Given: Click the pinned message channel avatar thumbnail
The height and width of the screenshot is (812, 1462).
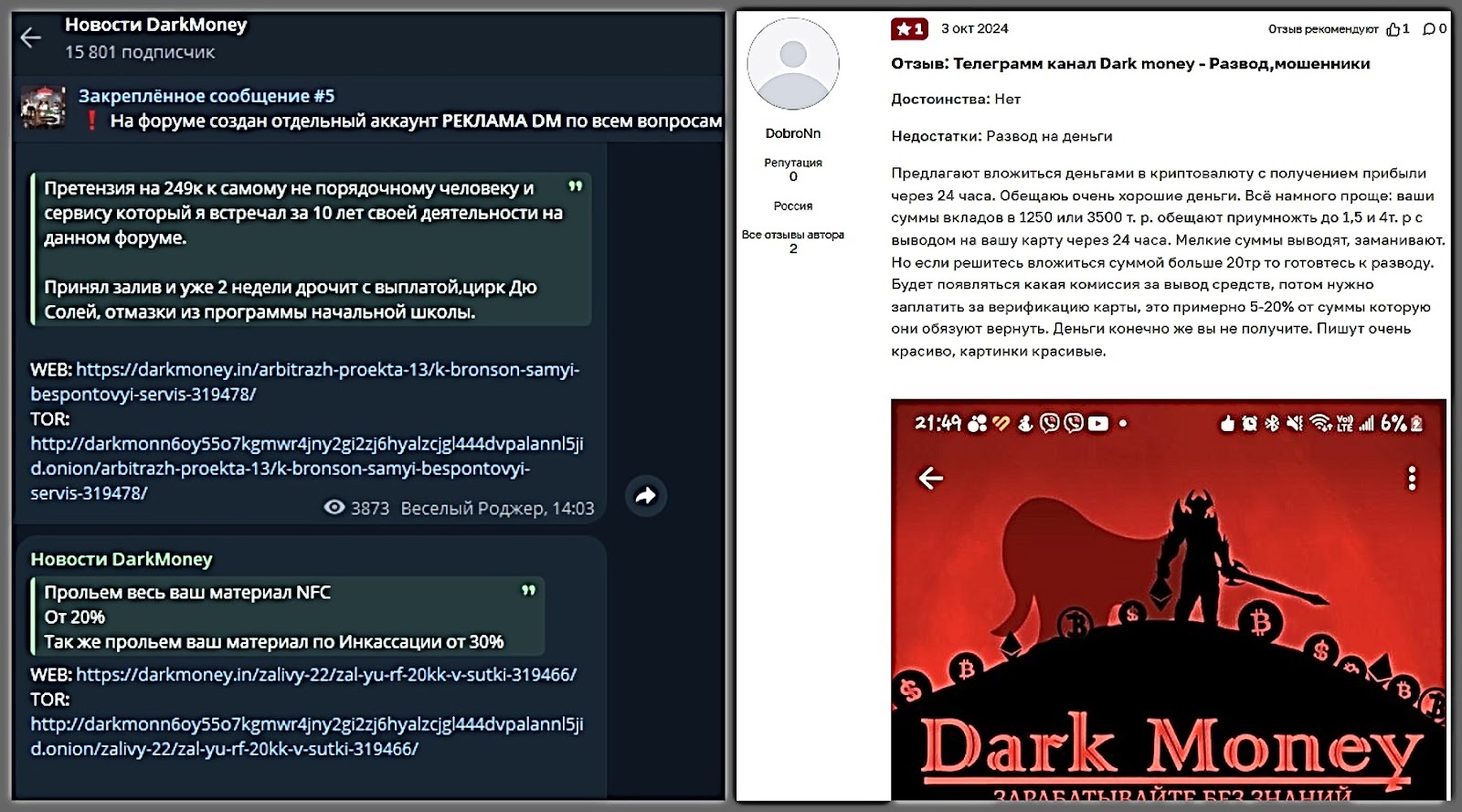Looking at the screenshot, I should (43, 108).
